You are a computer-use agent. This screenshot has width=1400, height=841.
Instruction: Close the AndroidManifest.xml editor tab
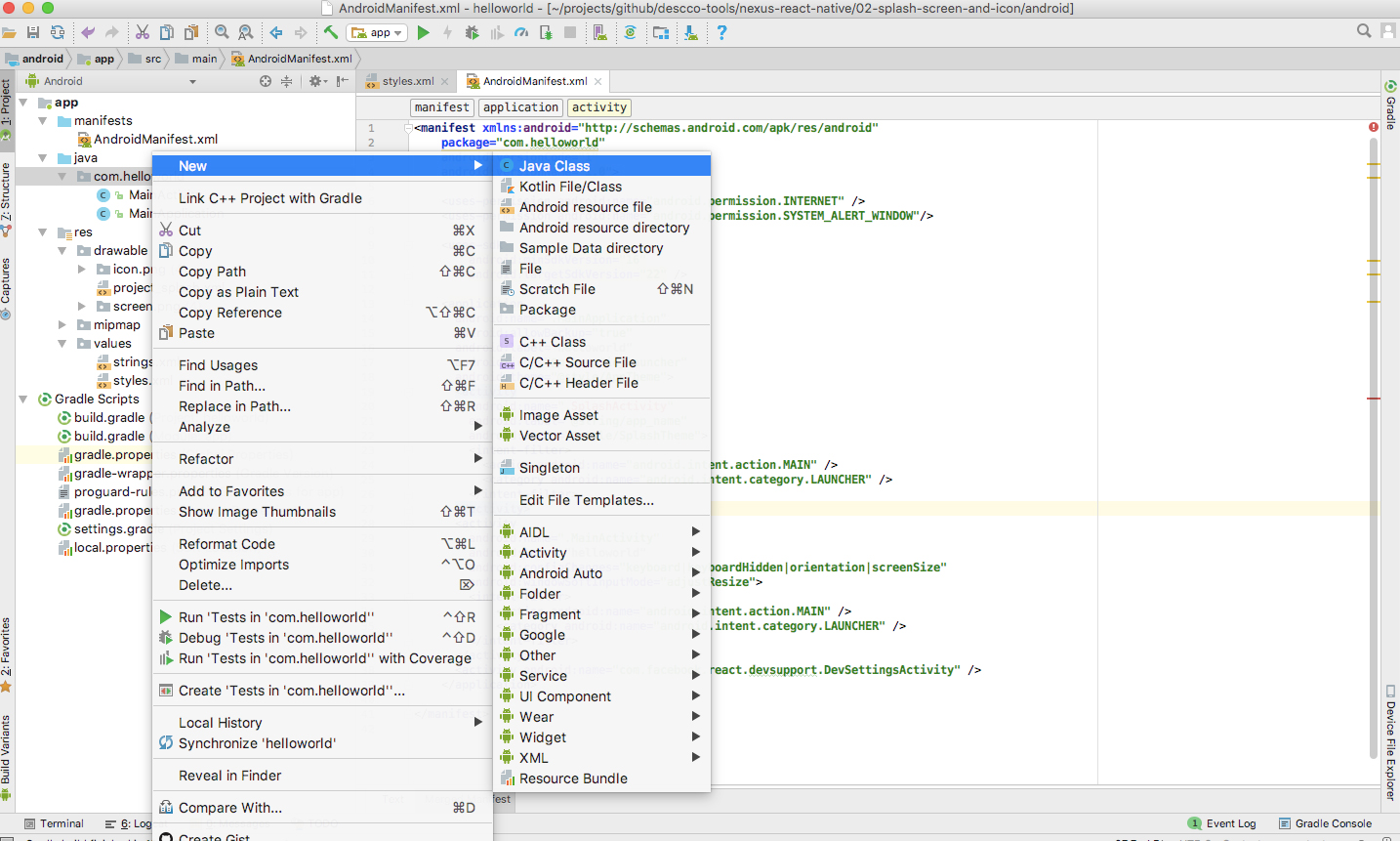pyautogui.click(x=598, y=81)
